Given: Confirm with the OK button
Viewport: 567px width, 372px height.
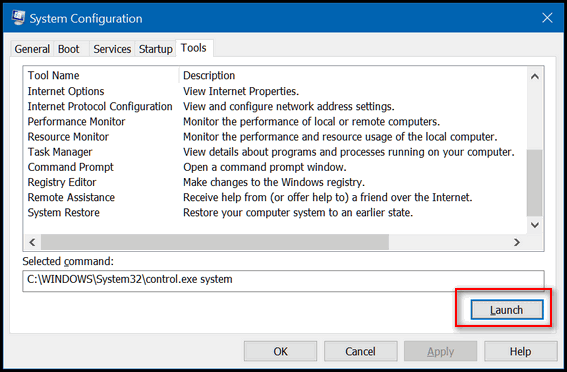Looking at the screenshot, I should tap(280, 351).
